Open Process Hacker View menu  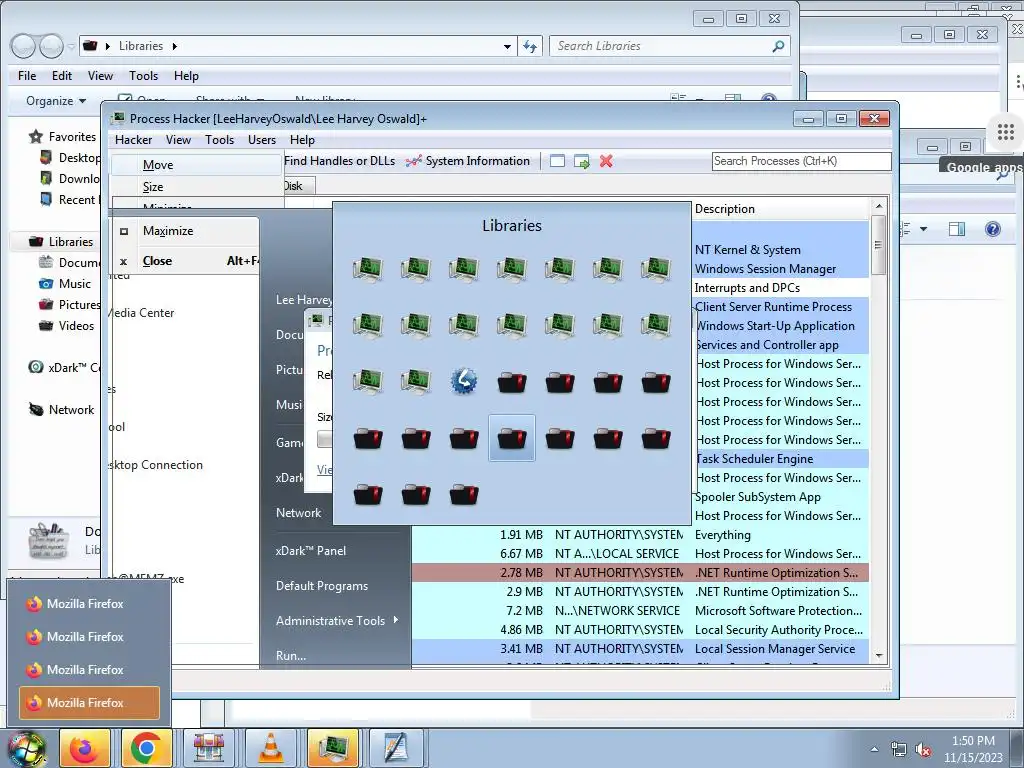click(x=178, y=140)
